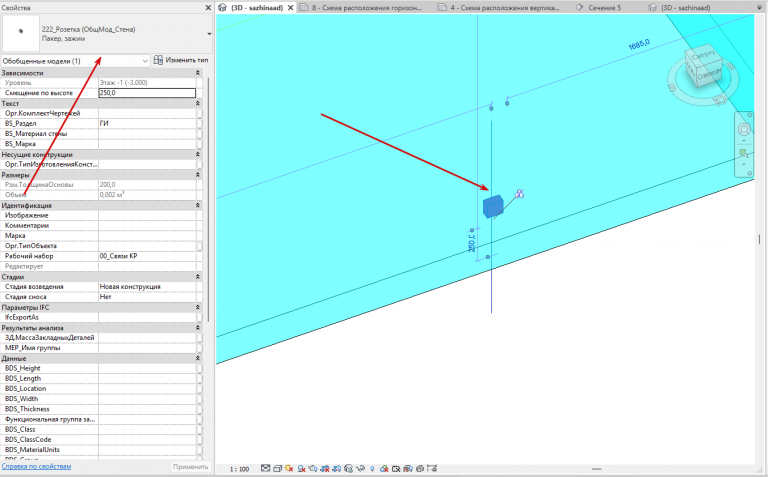Click the Стадия возведения value Новая конструкция
The height and width of the screenshot is (477, 768).
point(130,286)
